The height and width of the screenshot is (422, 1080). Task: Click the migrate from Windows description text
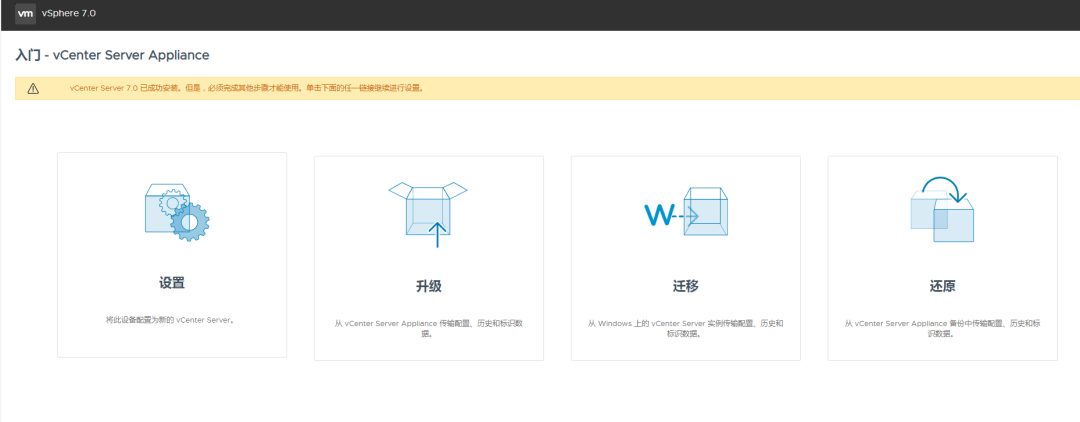[685, 328]
